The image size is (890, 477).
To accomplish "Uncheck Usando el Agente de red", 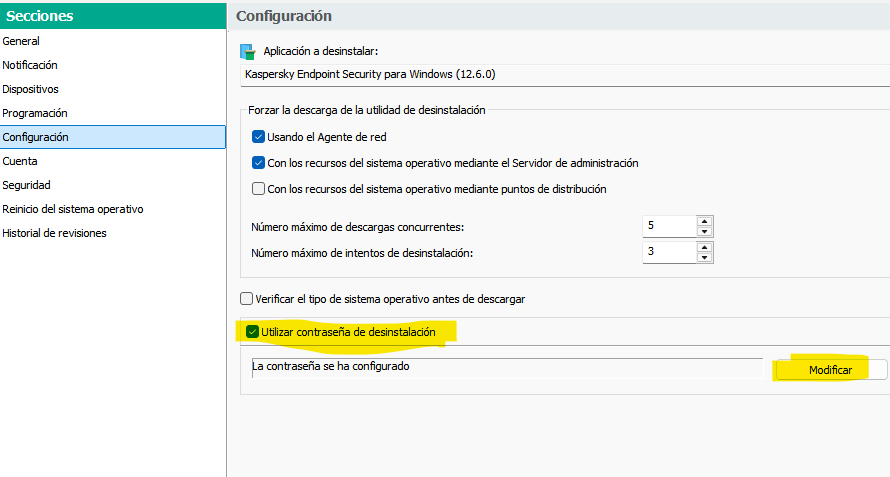I will (258, 137).
